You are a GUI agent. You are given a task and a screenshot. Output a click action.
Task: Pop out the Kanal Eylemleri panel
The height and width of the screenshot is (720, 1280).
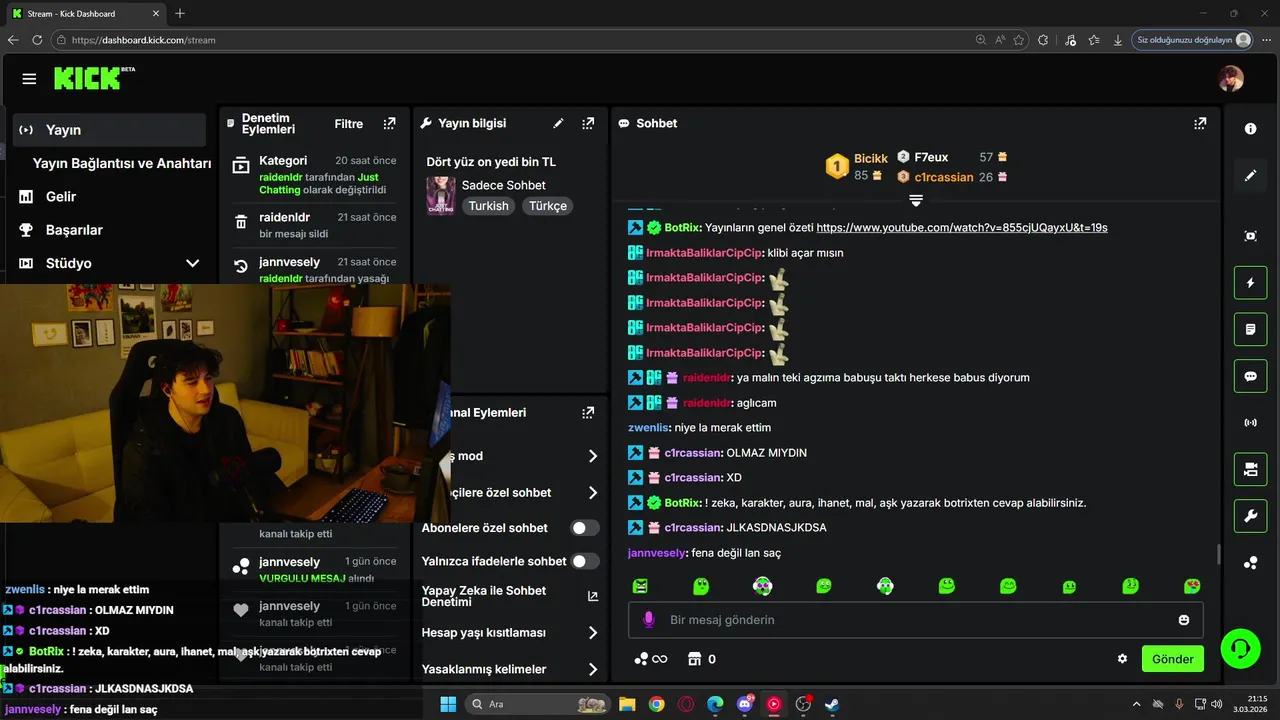(588, 412)
